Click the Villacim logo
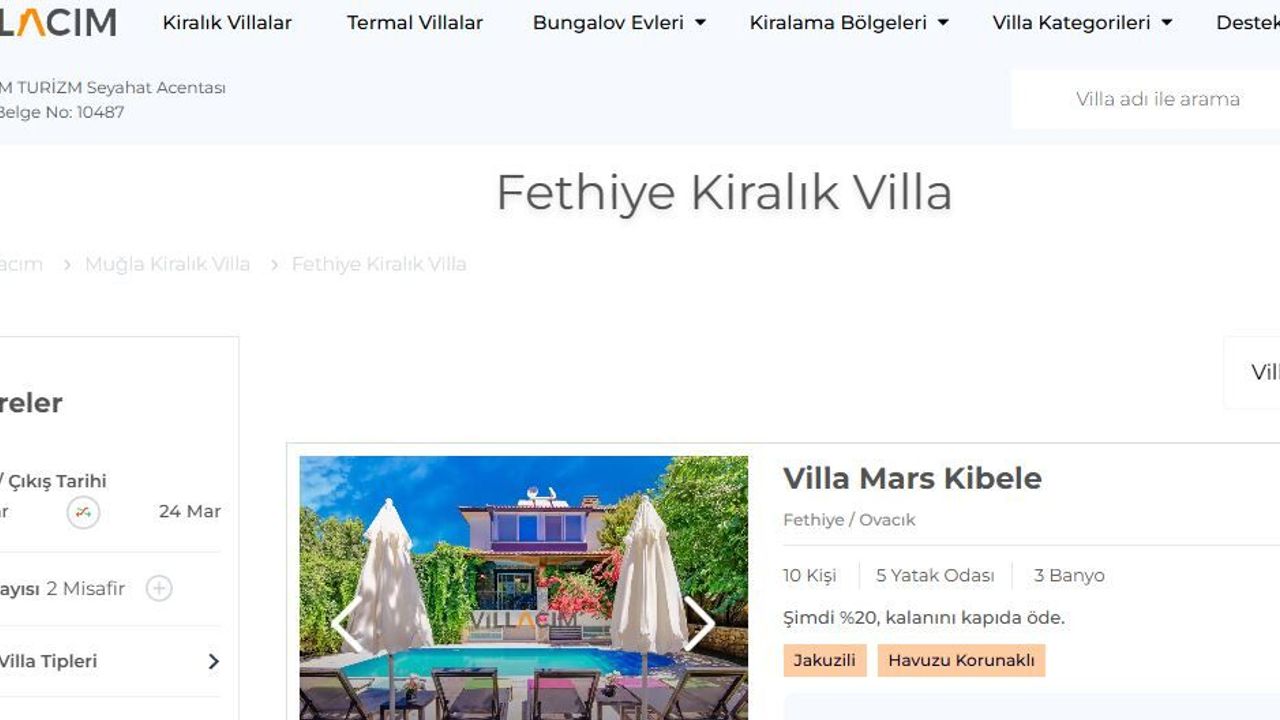The image size is (1280, 720). coord(58,22)
